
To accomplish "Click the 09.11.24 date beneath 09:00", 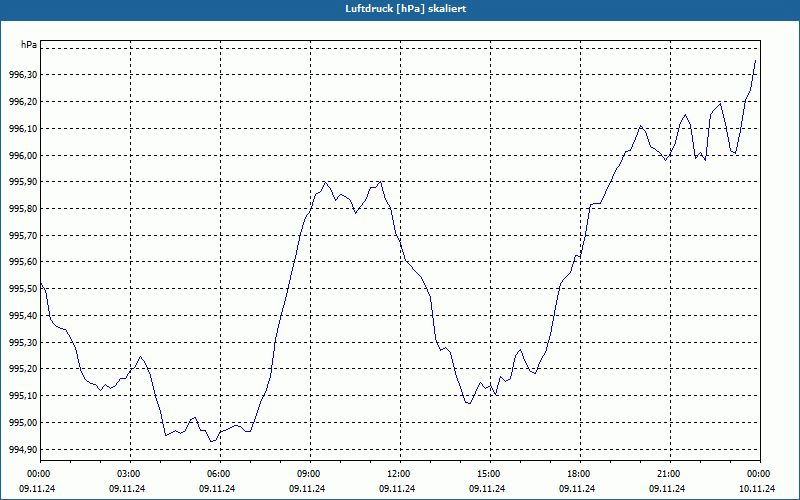I will pyautogui.click(x=307, y=489).
